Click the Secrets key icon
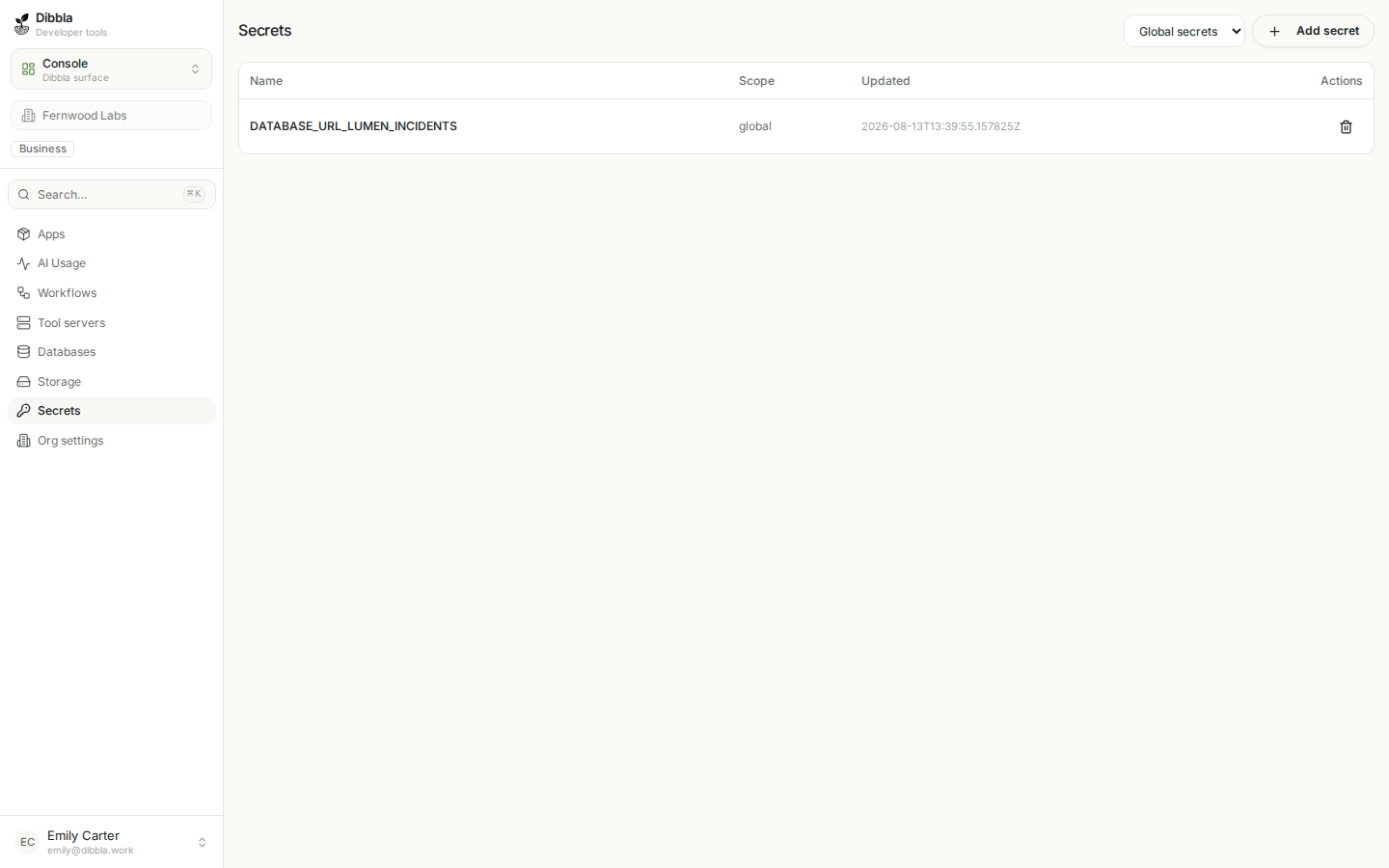The image size is (1389, 868). 24,411
